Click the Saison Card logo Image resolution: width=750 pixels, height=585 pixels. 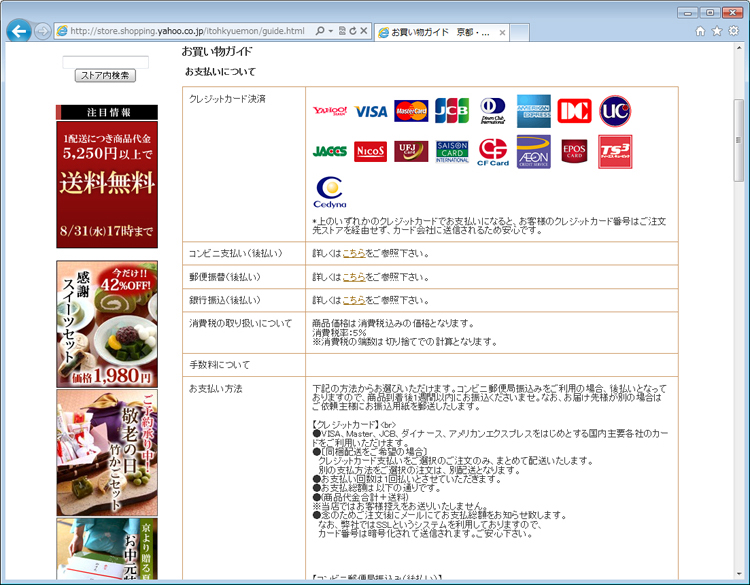click(452, 152)
